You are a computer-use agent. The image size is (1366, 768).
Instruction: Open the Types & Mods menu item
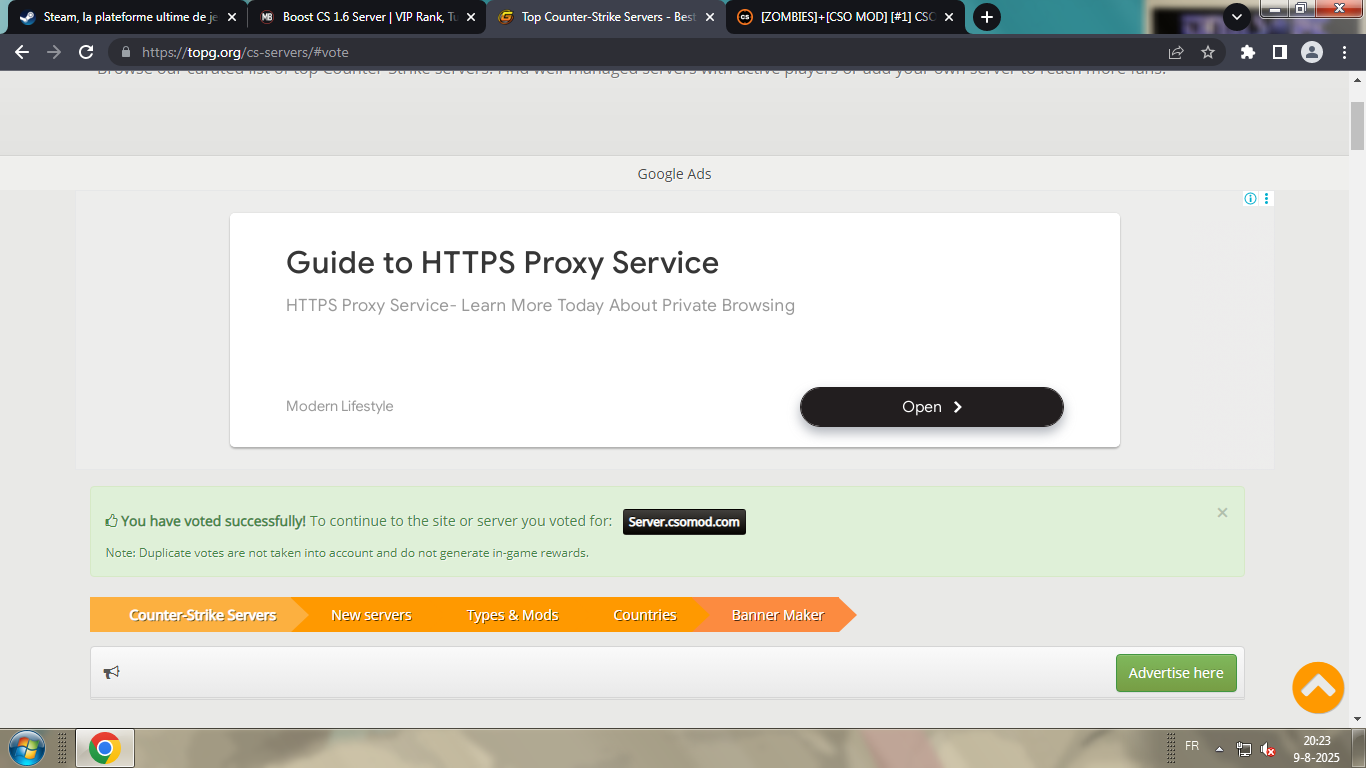[x=512, y=615]
